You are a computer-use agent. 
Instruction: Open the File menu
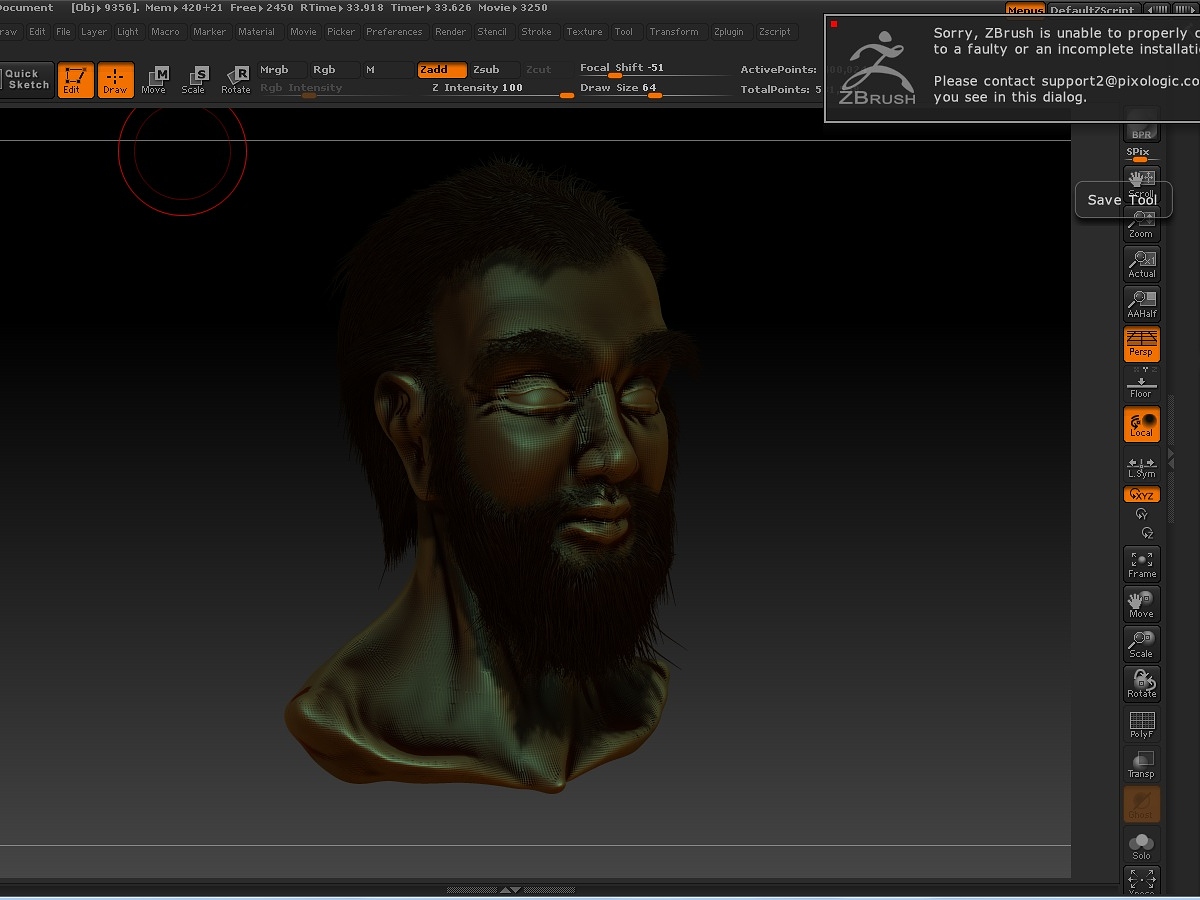point(63,32)
